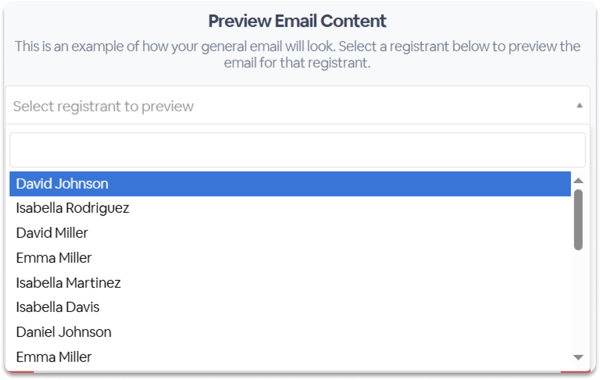
Task: Choose Isabella Martinez from the registrants
Action: coord(290,283)
